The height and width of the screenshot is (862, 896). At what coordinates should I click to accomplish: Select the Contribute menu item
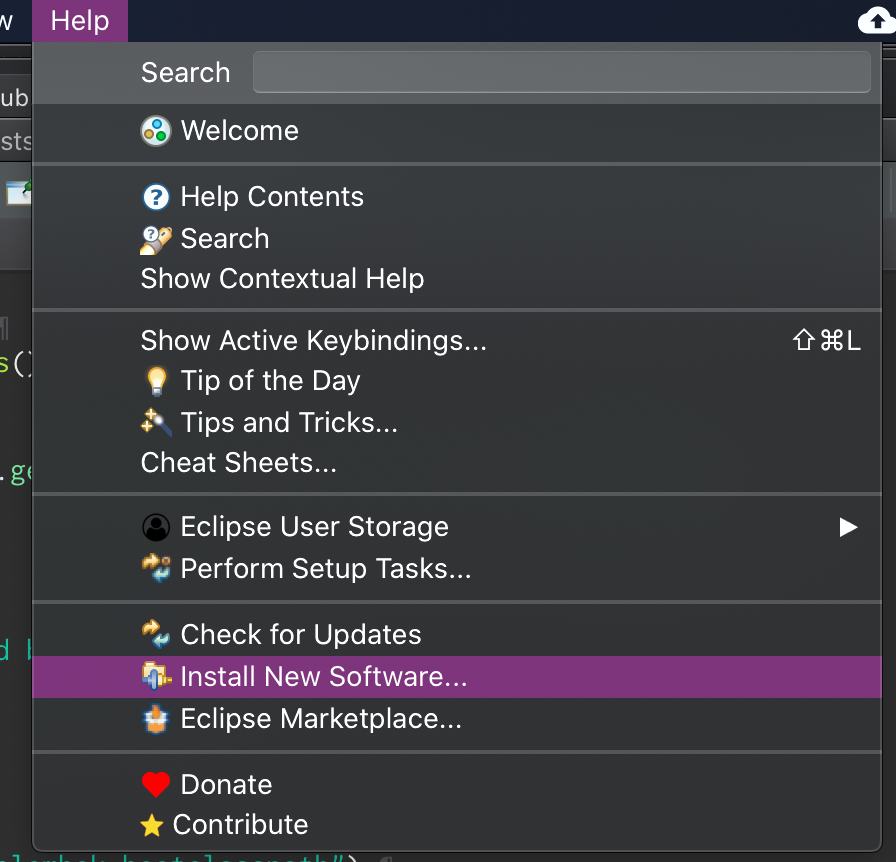457,825
